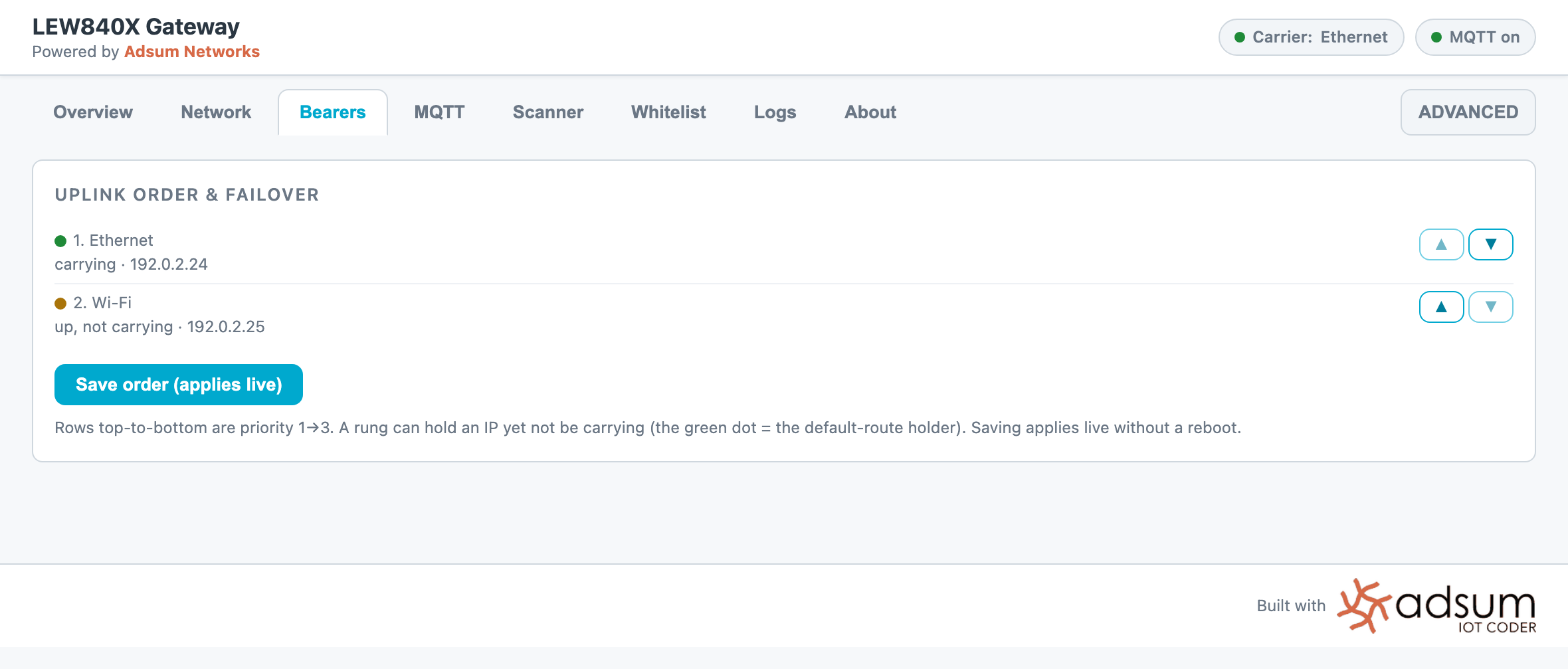The width and height of the screenshot is (1568, 669).
Task: Open the MQTT tab
Action: (x=439, y=112)
